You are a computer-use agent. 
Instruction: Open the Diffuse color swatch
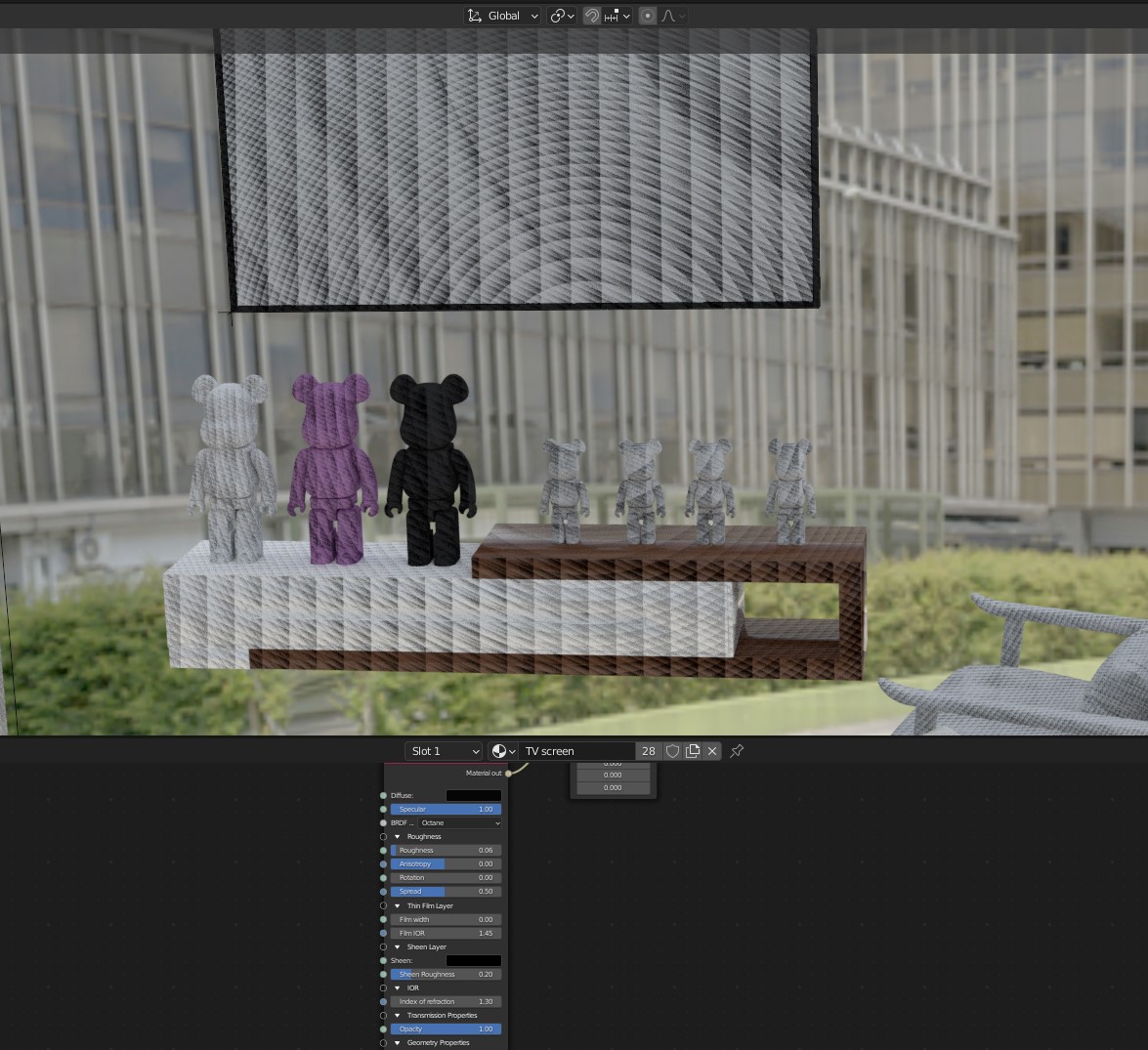(x=474, y=795)
